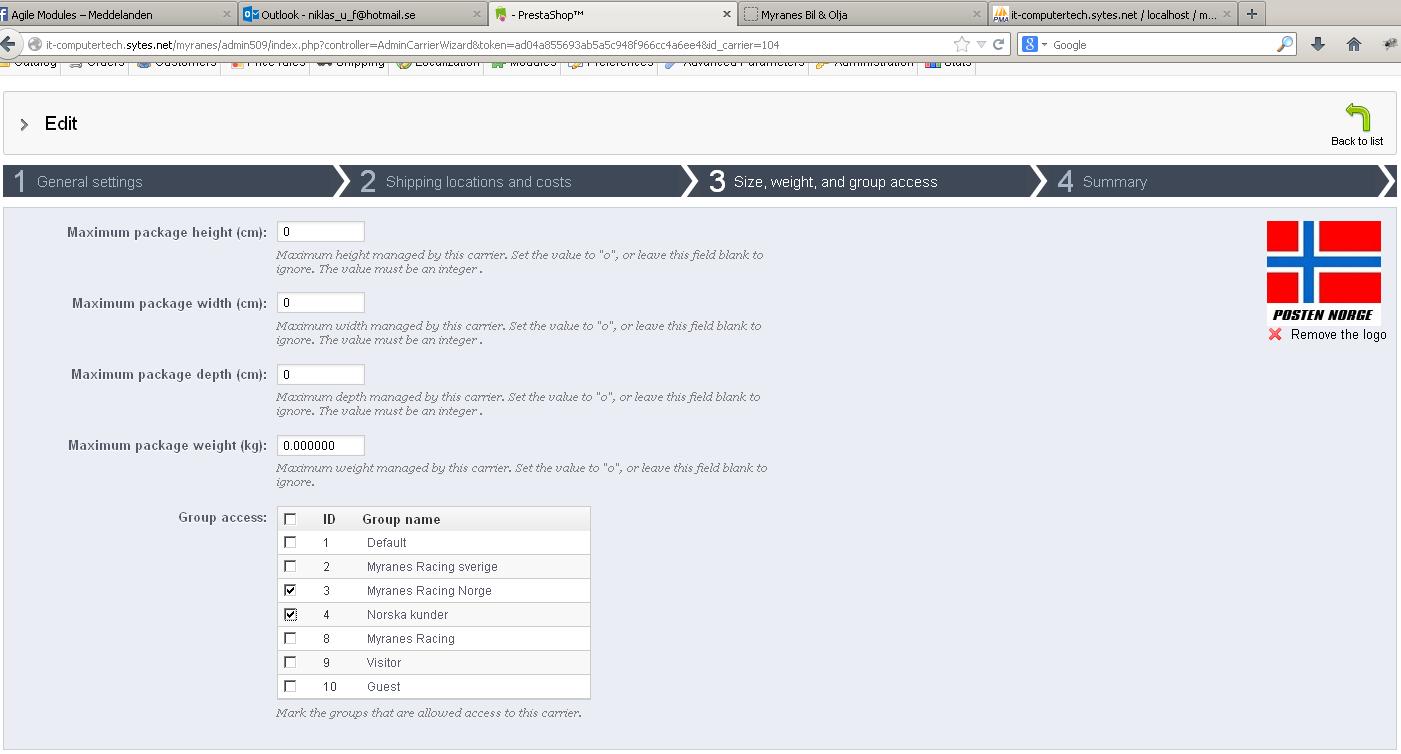Close the Myranes Bil & Olja tab
Image resolution: width=1401 pixels, height=754 pixels.
click(976, 14)
